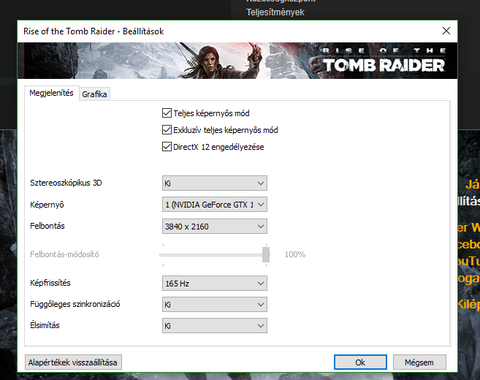Click the Ok button
This screenshot has height=380, width=480.
point(360,362)
